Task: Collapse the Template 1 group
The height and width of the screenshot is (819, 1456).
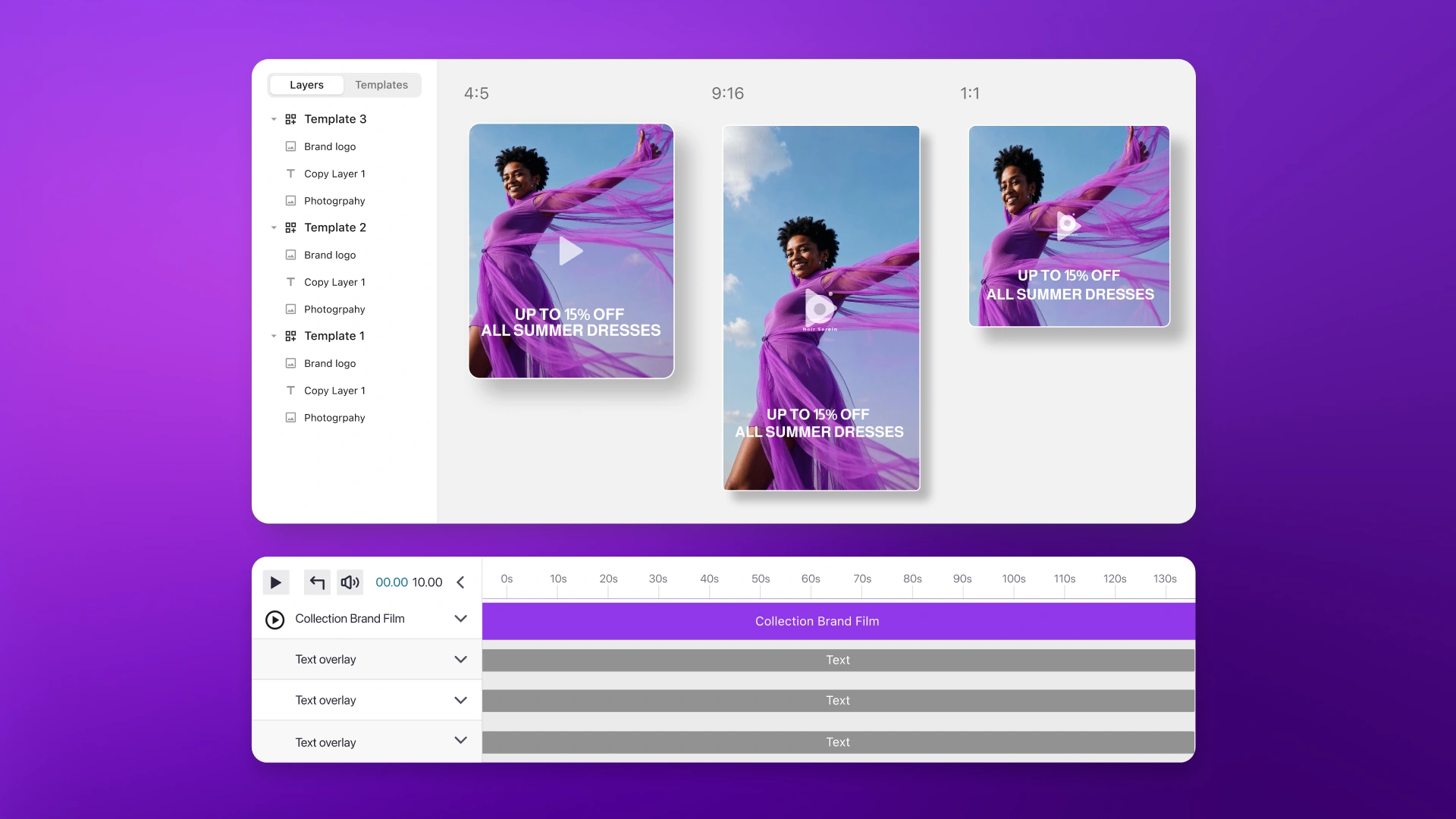Action: point(274,336)
